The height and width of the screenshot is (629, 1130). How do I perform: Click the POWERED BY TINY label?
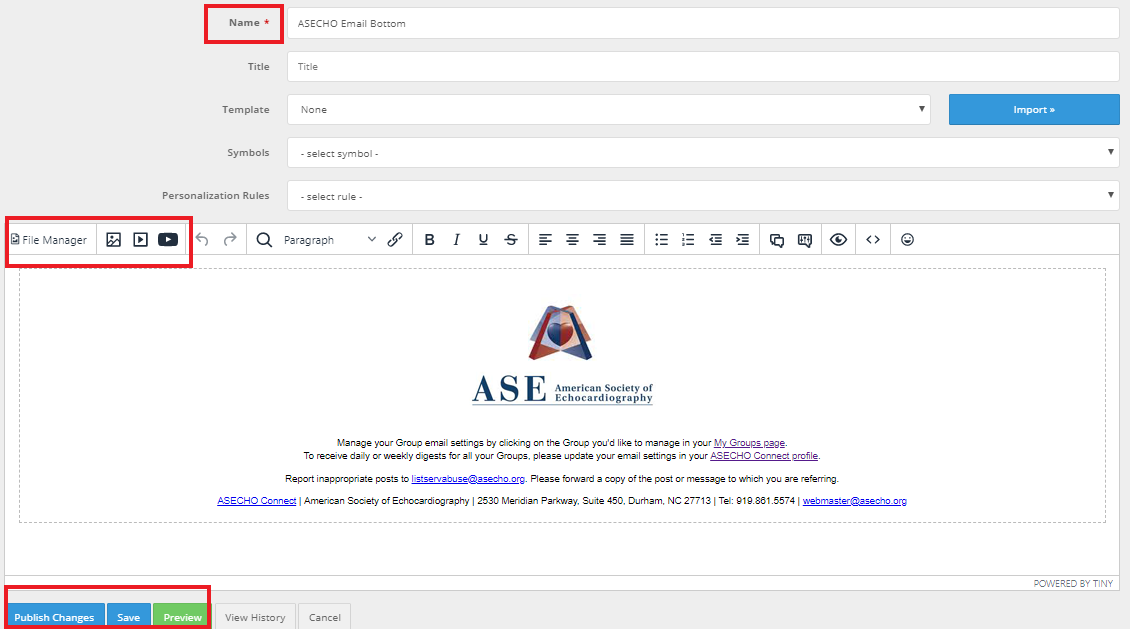pos(1073,584)
